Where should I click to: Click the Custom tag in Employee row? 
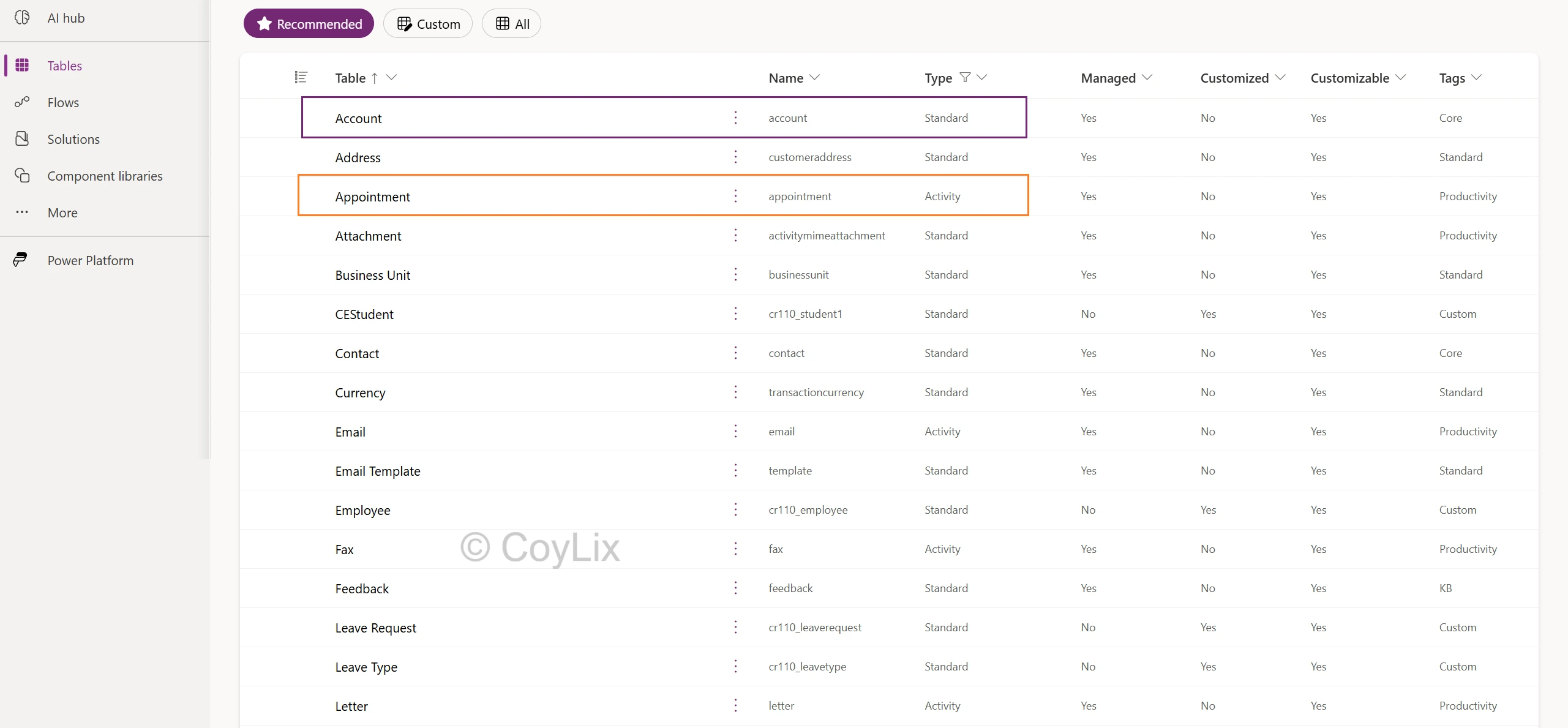tap(1457, 509)
